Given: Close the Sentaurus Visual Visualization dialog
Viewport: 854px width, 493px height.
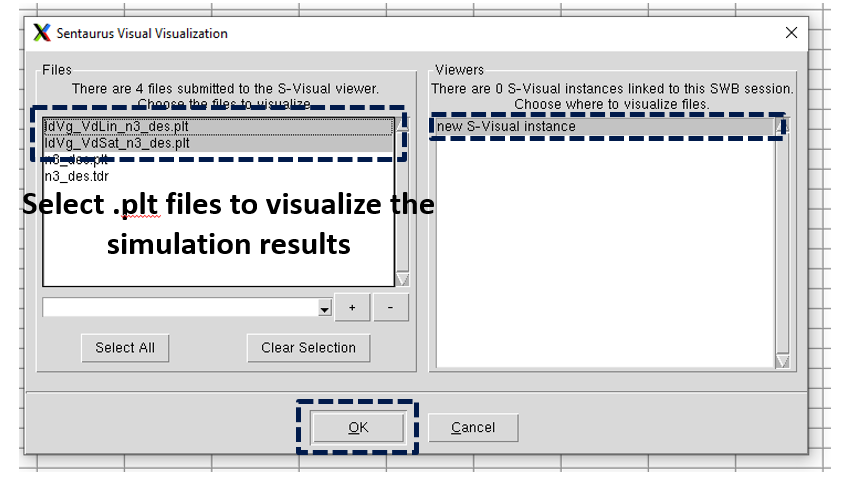Looking at the screenshot, I should (791, 33).
